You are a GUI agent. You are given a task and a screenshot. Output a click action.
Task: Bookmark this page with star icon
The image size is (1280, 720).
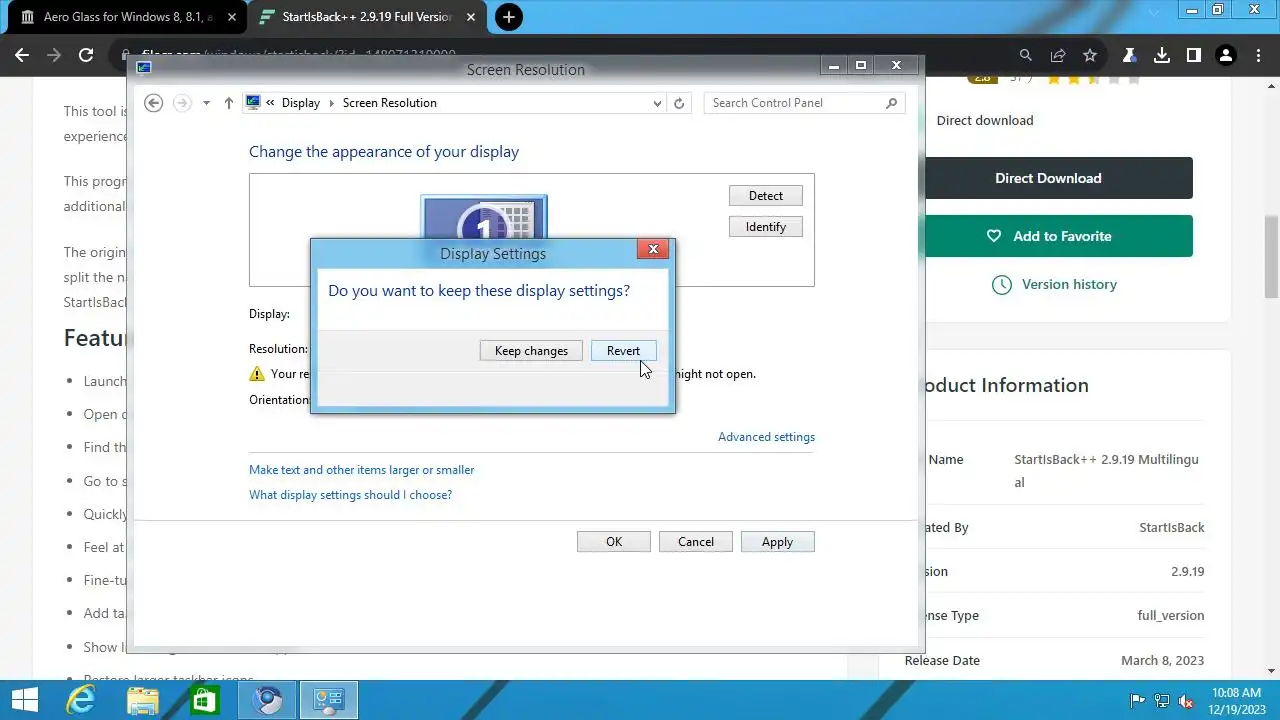(1090, 56)
